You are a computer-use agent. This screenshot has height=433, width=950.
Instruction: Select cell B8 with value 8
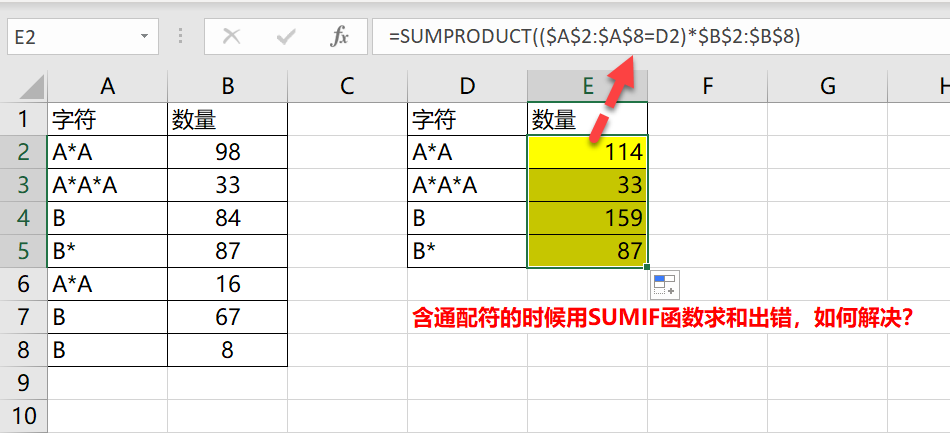[x=227, y=350]
